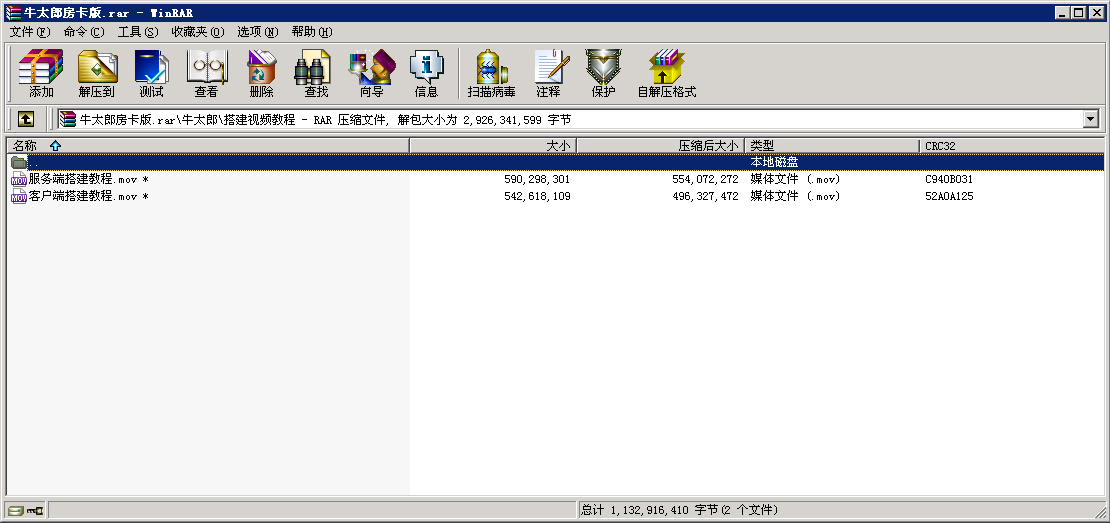The image size is (1110, 523).
Task: Show archive 信息 (Info)
Action: pyautogui.click(x=426, y=73)
